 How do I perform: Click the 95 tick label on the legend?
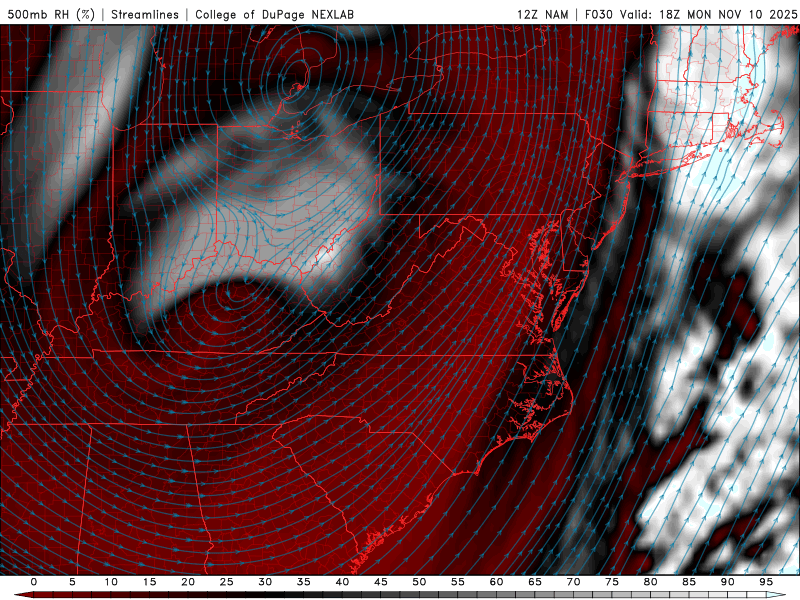pos(766,582)
